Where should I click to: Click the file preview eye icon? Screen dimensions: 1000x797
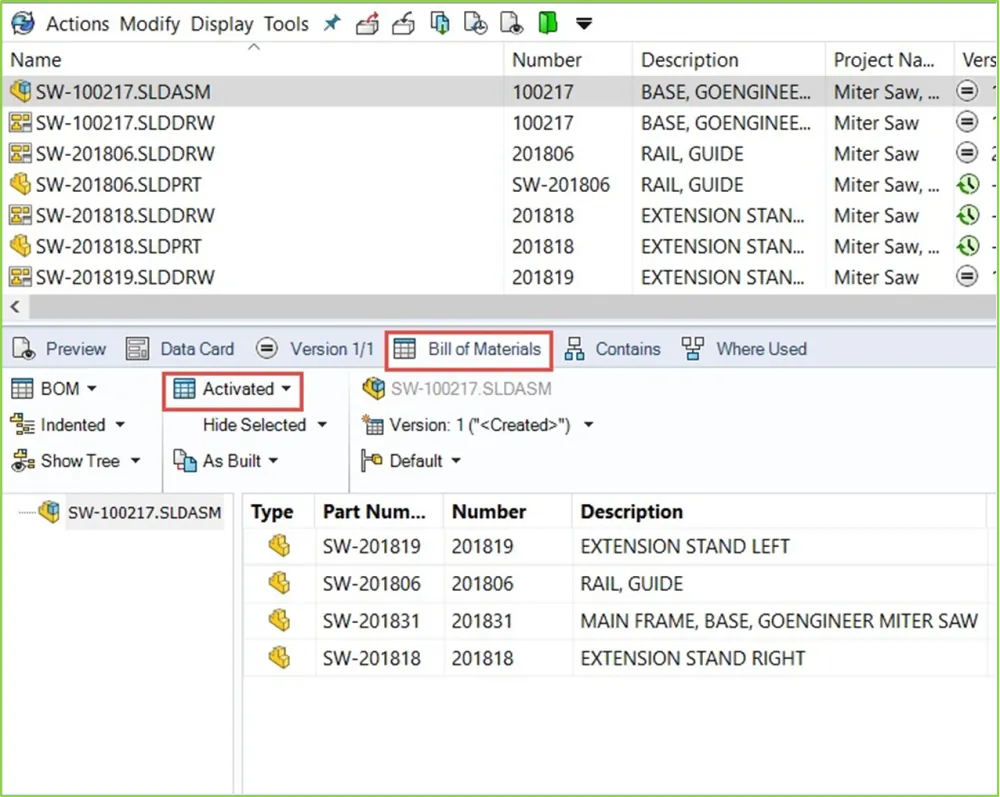[x=512, y=23]
